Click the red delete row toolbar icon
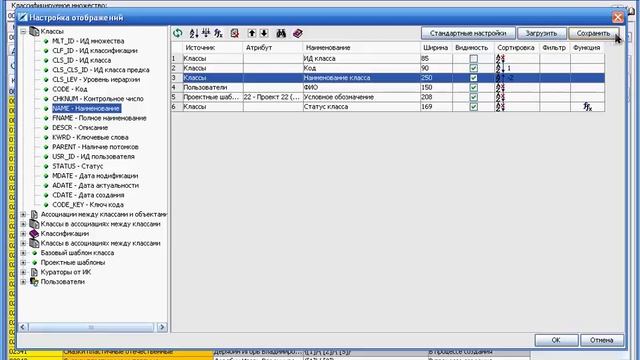 tap(235, 33)
